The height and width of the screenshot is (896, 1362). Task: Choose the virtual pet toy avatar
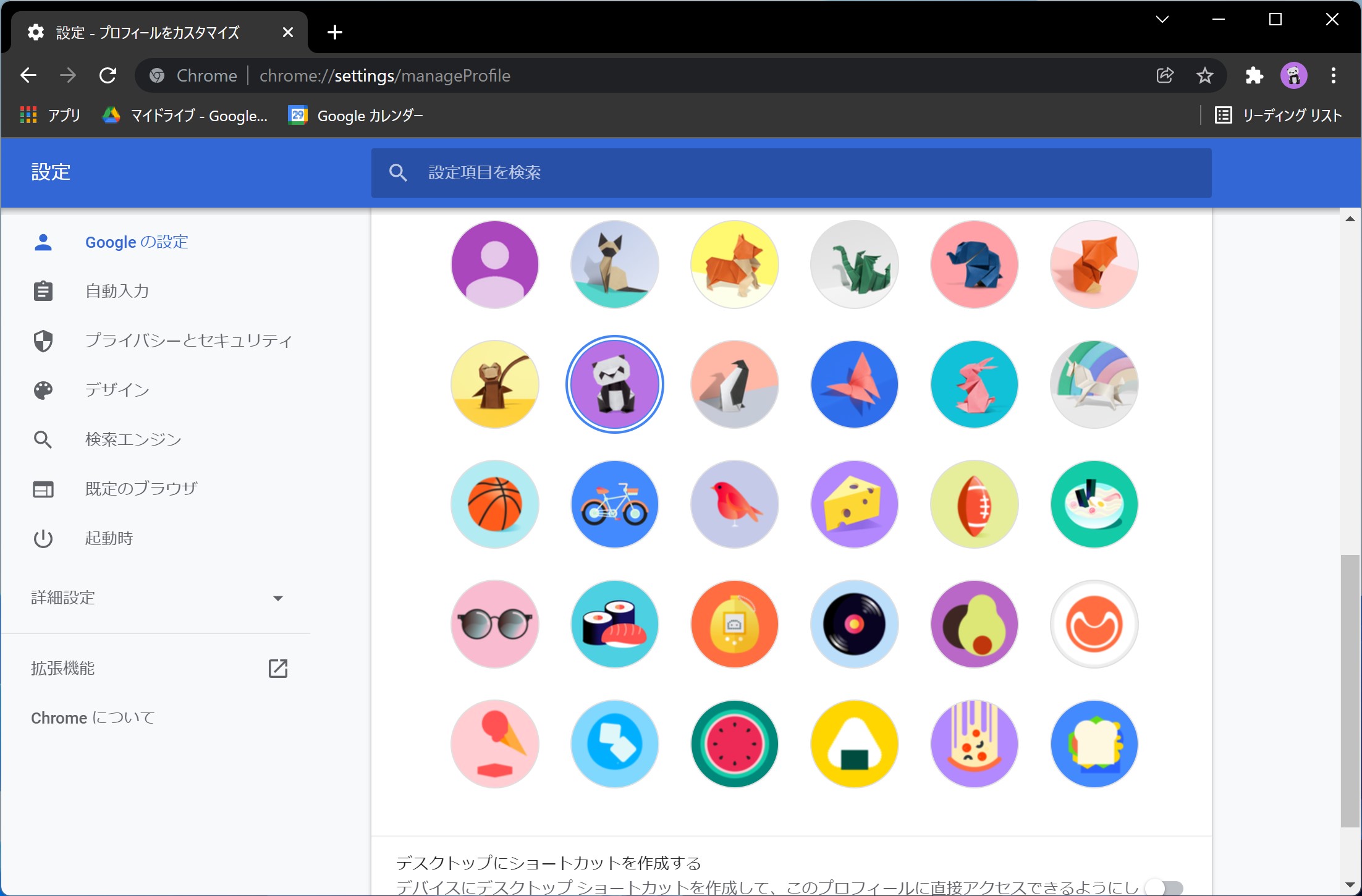coord(734,624)
